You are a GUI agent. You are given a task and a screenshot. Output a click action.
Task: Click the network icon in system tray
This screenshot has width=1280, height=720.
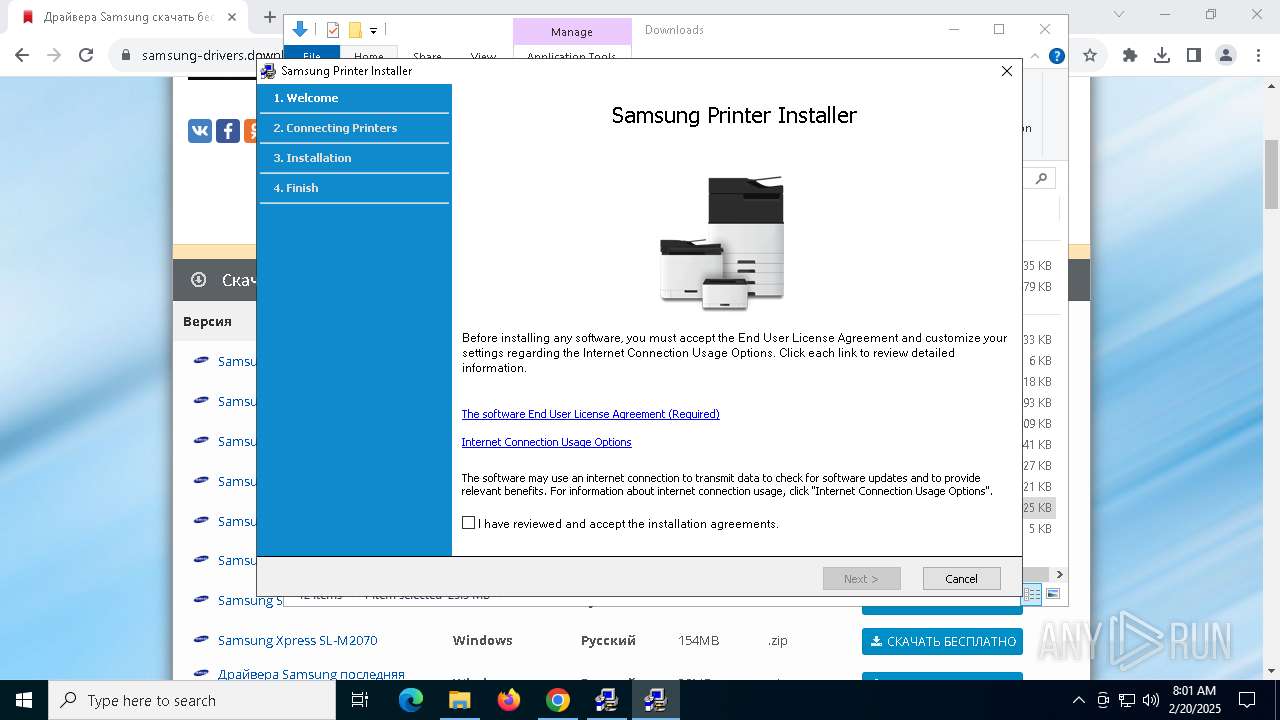coord(1127,700)
